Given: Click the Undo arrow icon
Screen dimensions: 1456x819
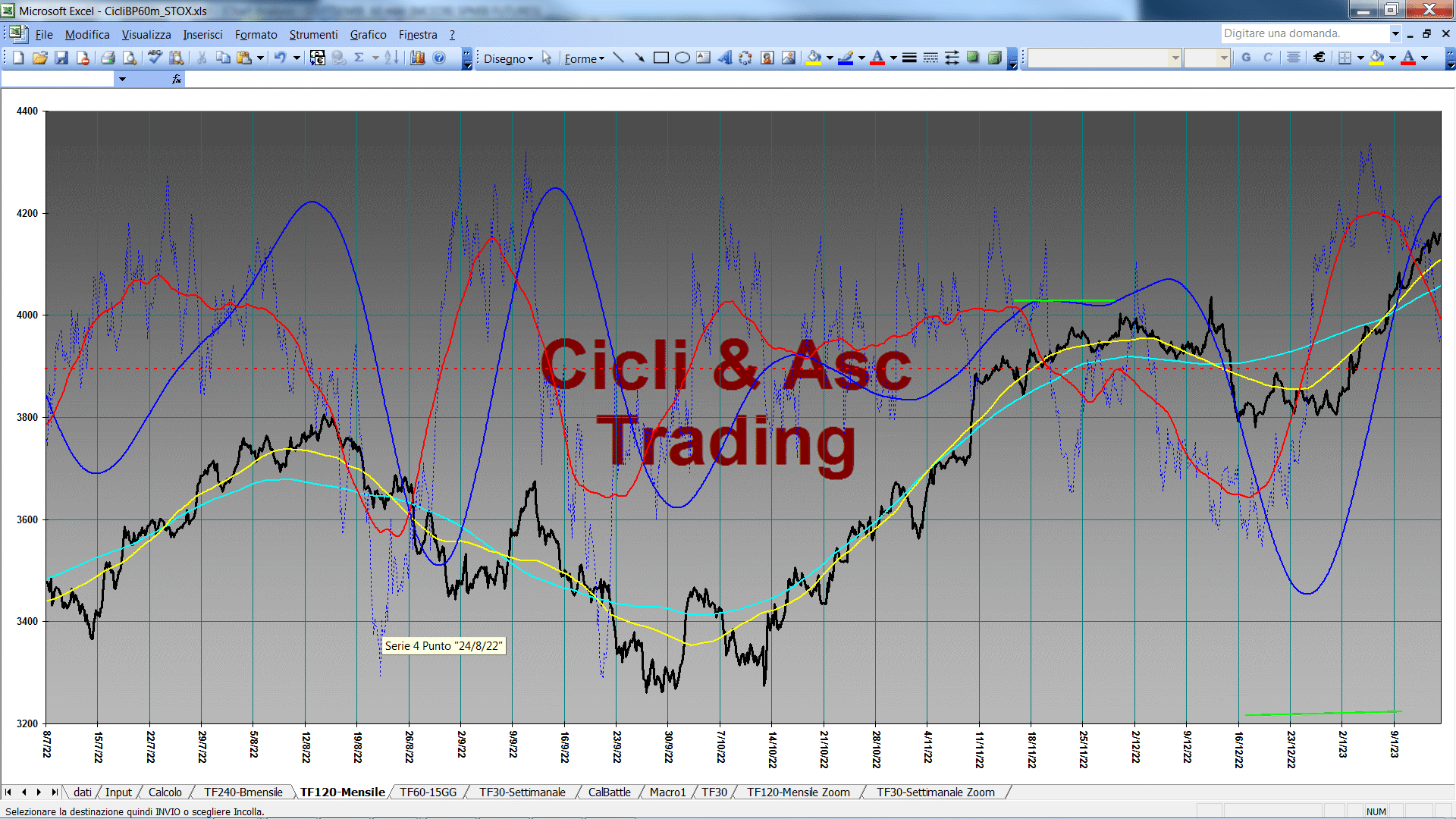Looking at the screenshot, I should (281, 58).
